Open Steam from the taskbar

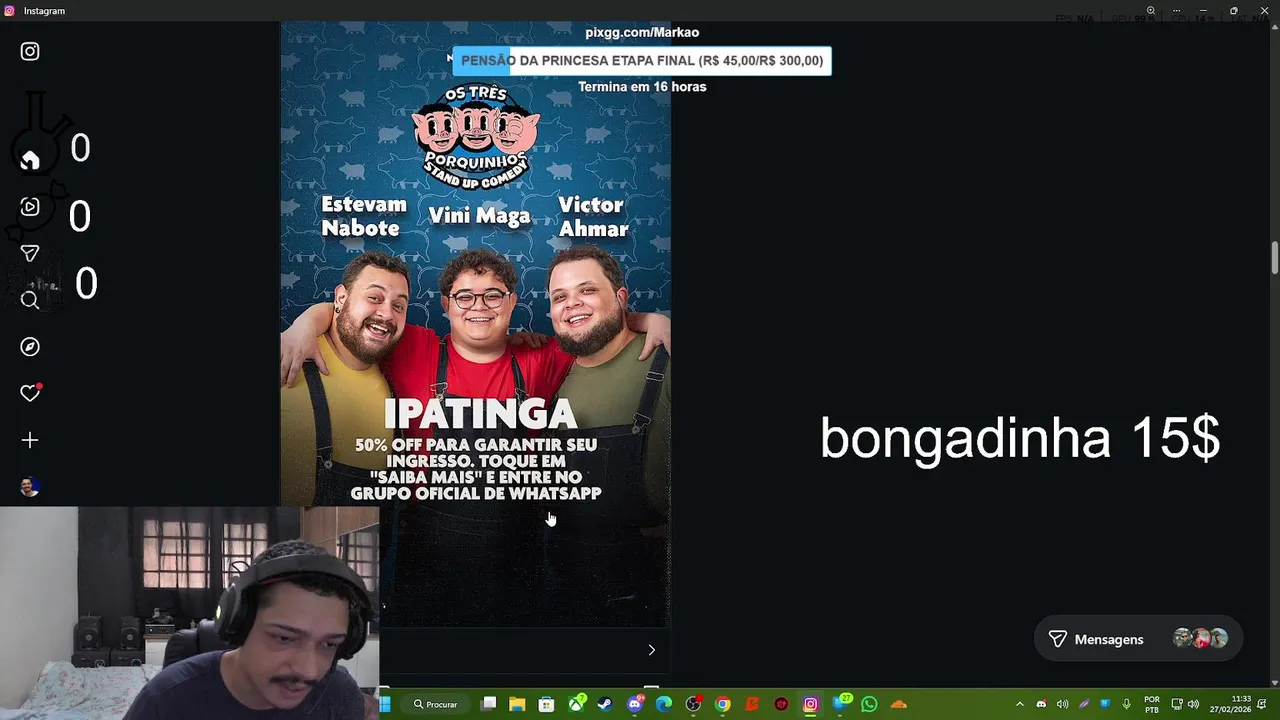click(605, 705)
